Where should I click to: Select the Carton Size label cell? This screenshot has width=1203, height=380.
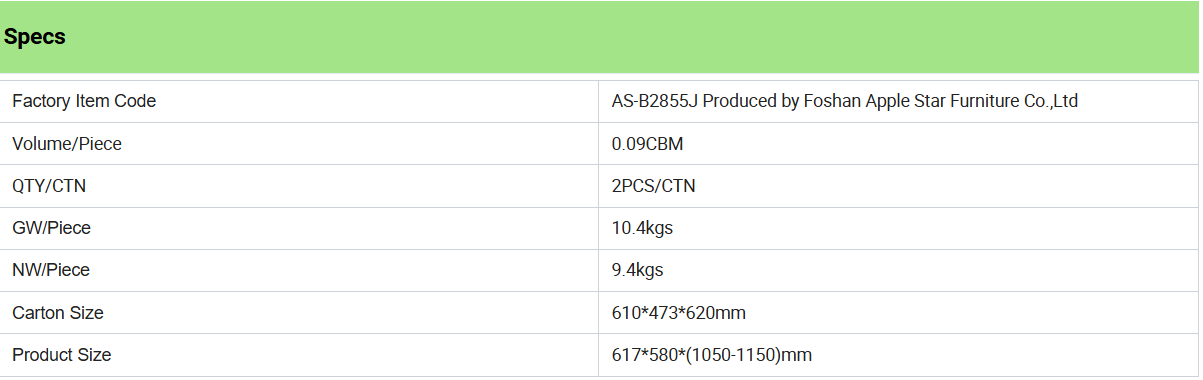pos(299,313)
